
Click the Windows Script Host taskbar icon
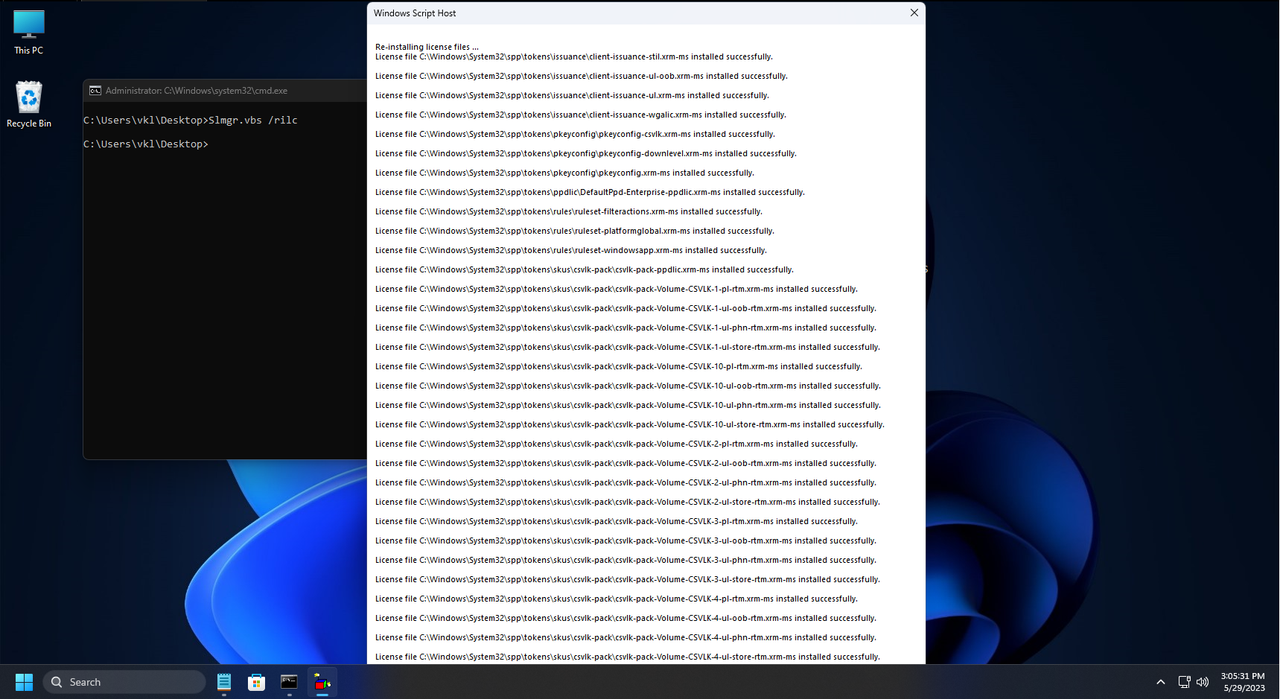(x=322, y=682)
